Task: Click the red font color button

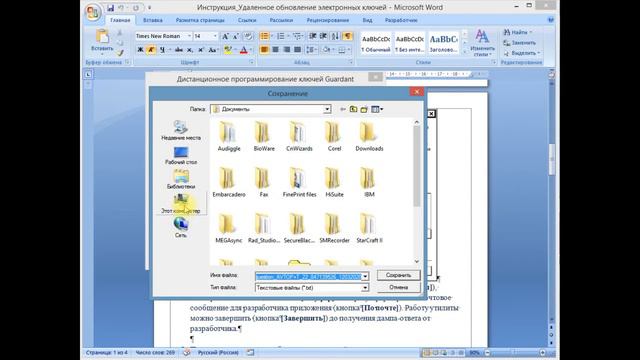Action: point(244,50)
